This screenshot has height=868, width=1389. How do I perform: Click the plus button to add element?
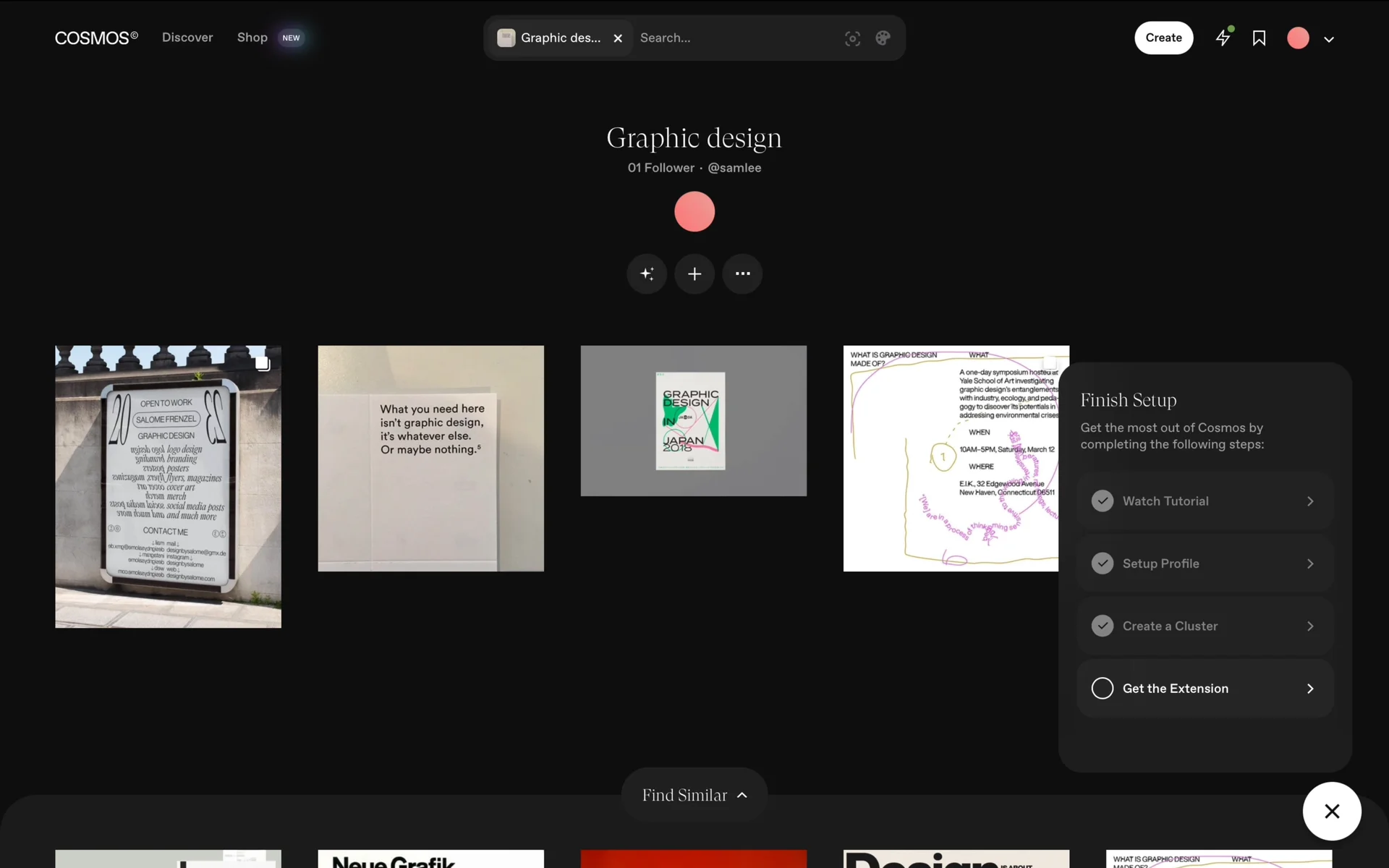pos(694,273)
